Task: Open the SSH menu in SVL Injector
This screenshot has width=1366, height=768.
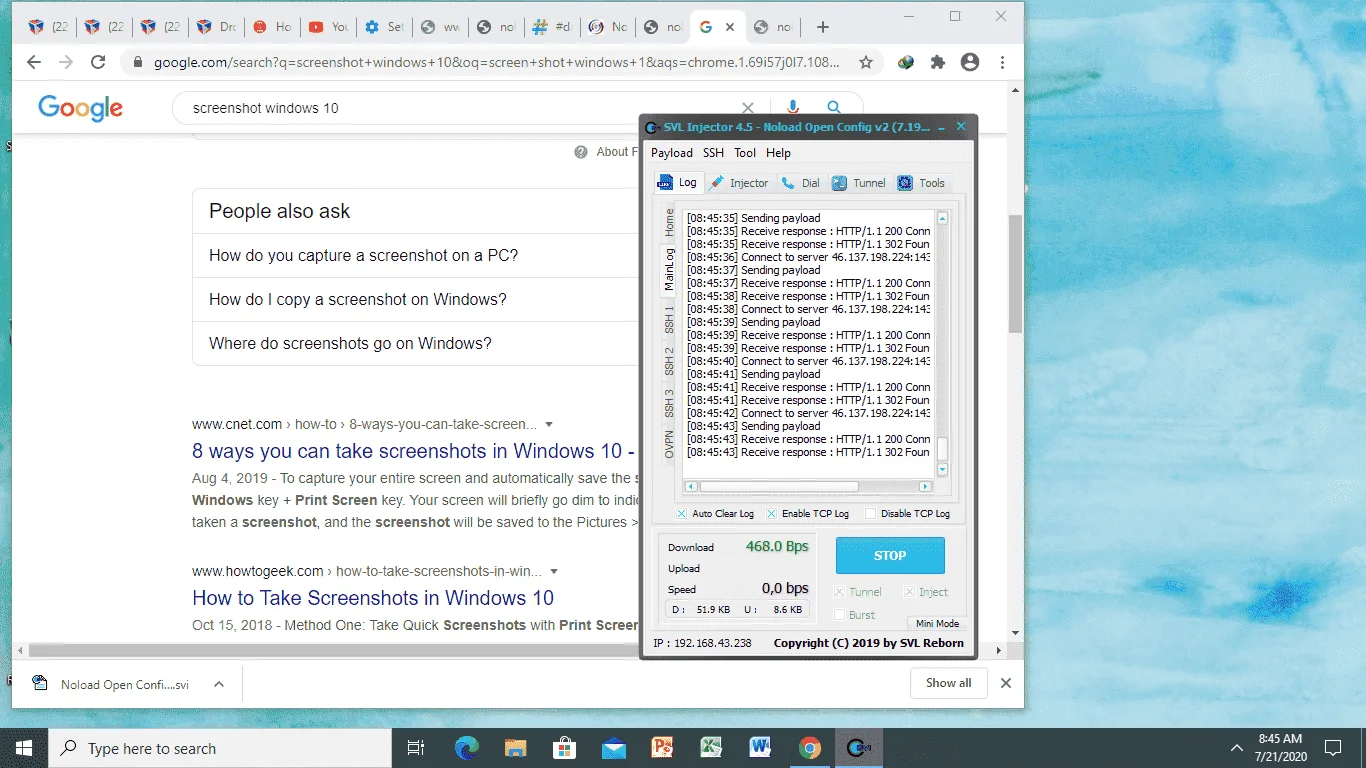Action: [713, 153]
